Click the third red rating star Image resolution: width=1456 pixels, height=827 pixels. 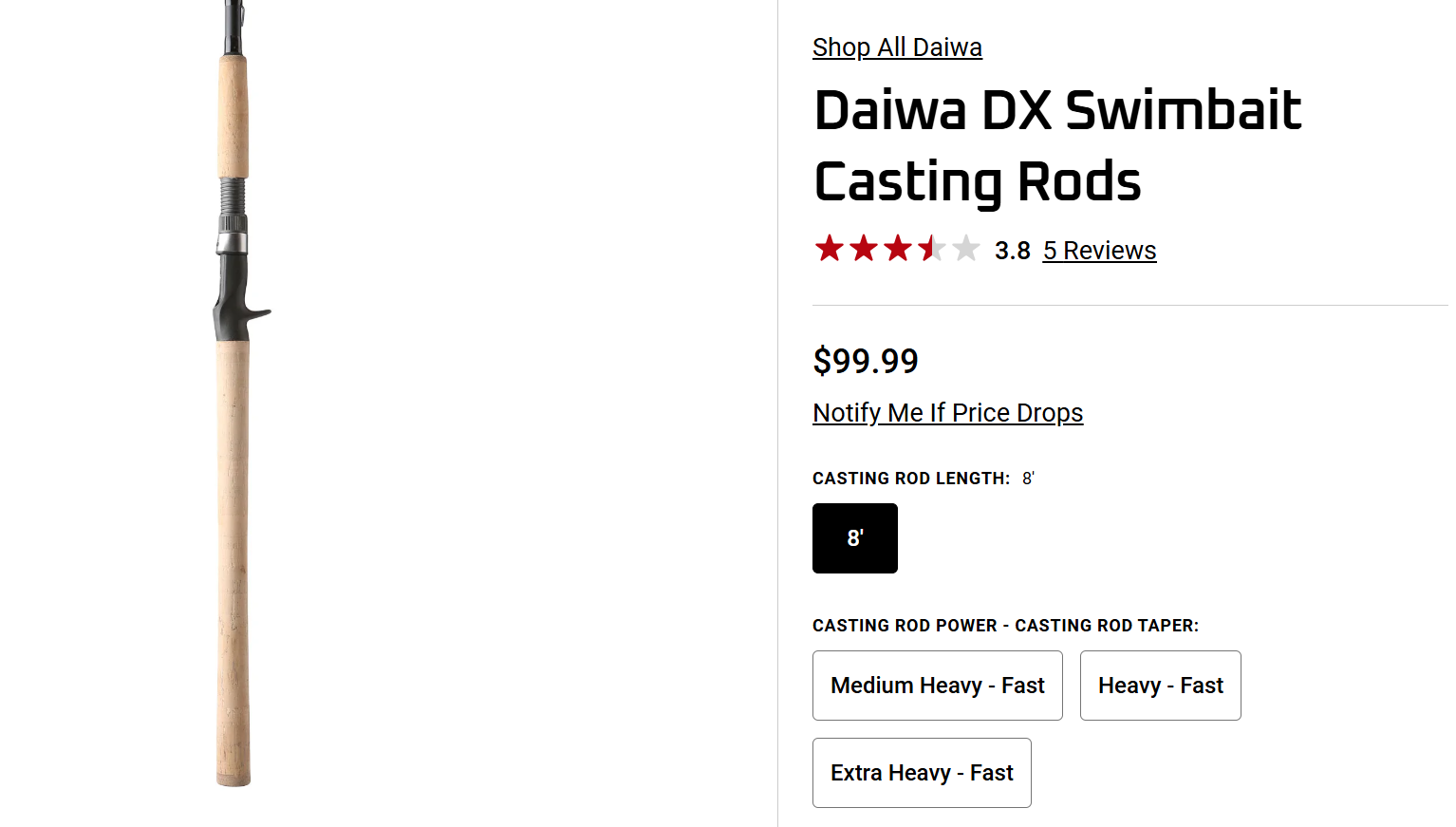pyautogui.click(x=898, y=249)
